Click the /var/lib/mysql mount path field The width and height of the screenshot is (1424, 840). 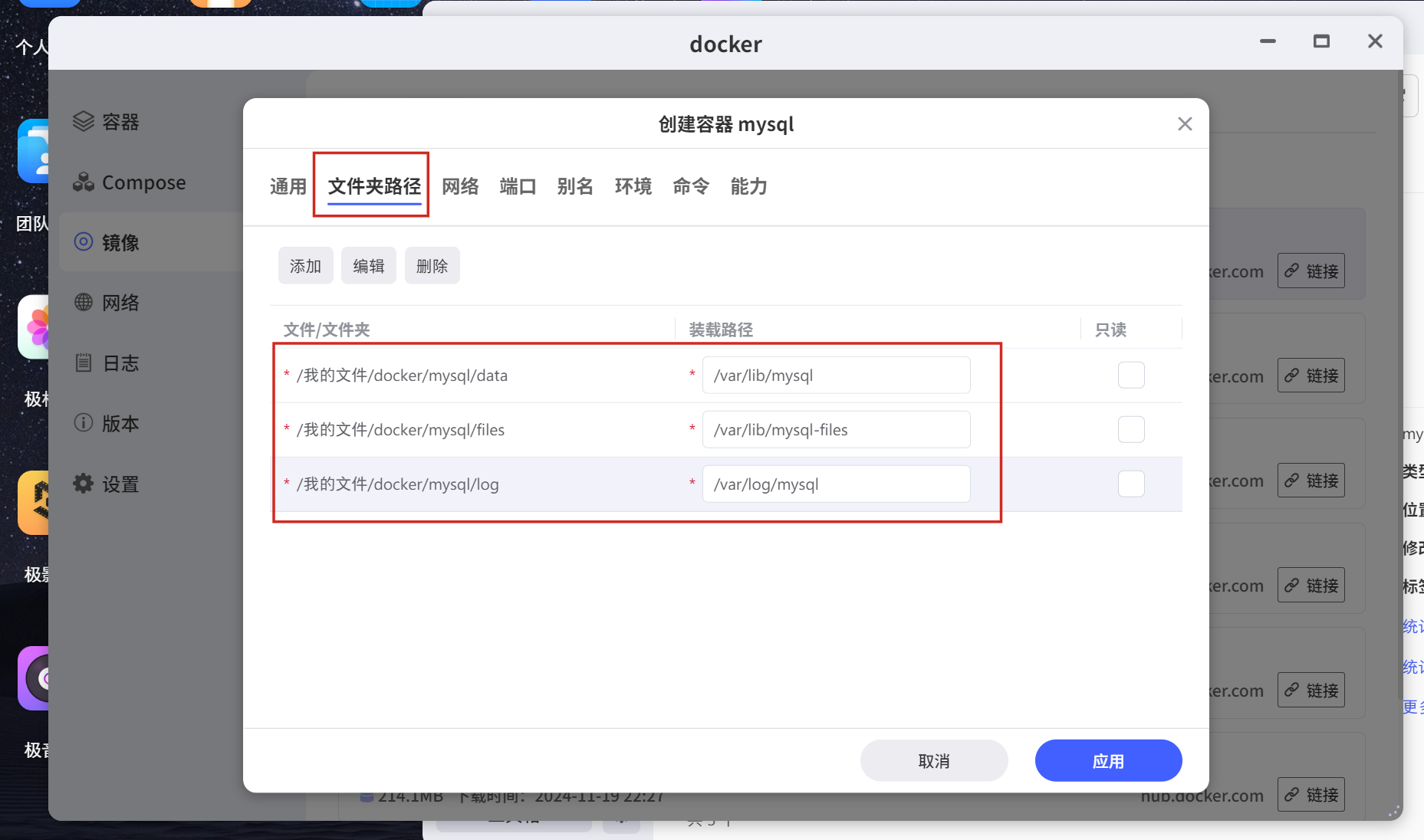[x=836, y=376]
